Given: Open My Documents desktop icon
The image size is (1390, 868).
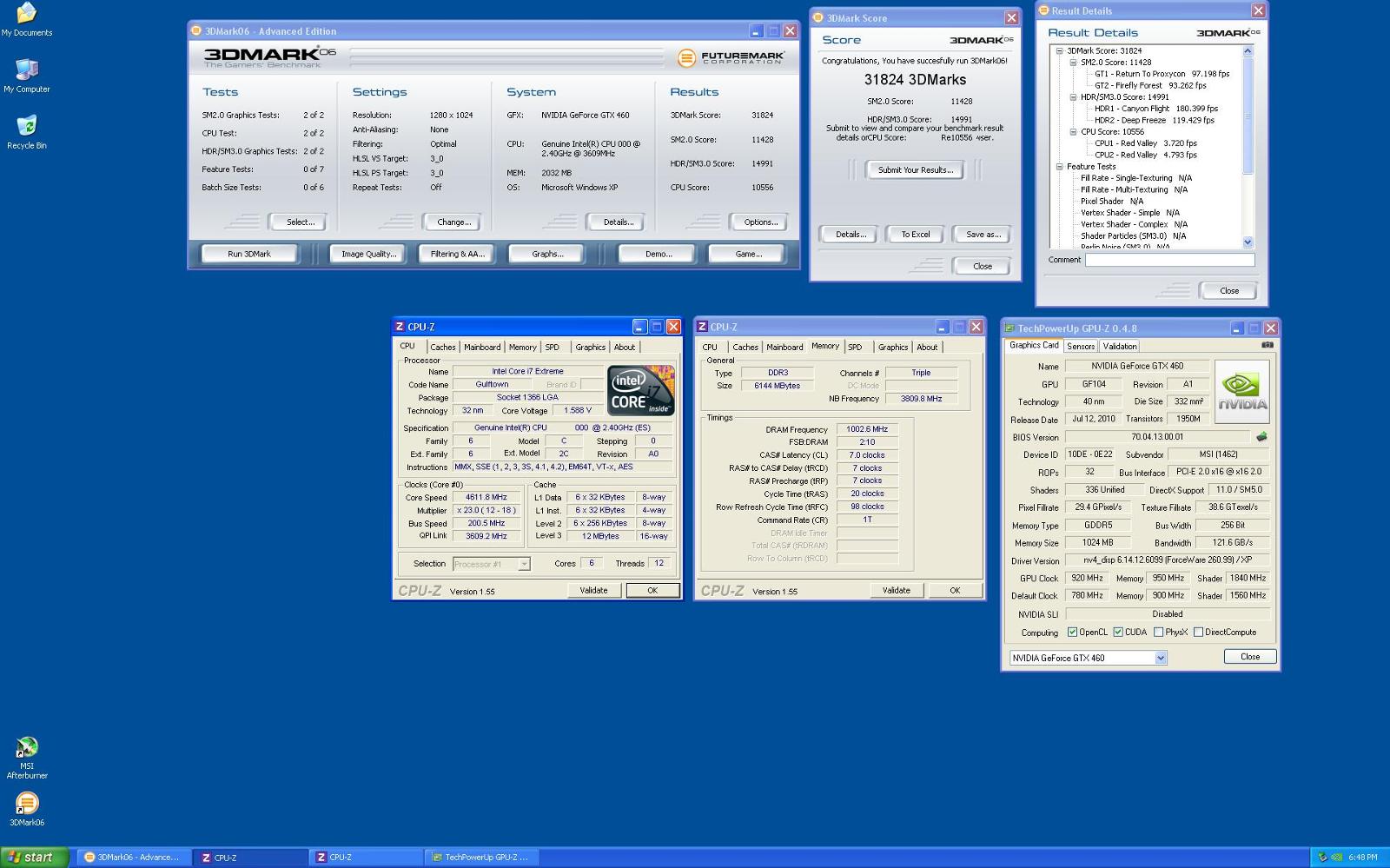Looking at the screenshot, I should [x=26, y=20].
